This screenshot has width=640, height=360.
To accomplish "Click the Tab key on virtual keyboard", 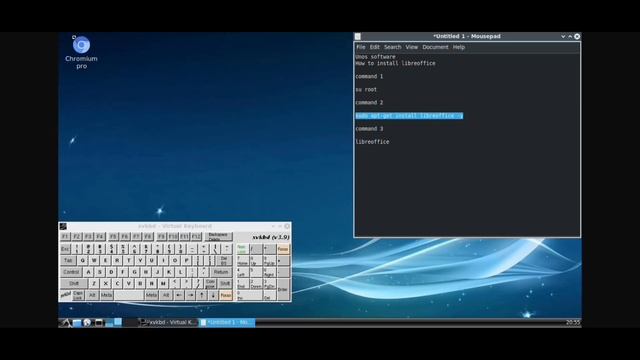I will (x=68, y=260).
